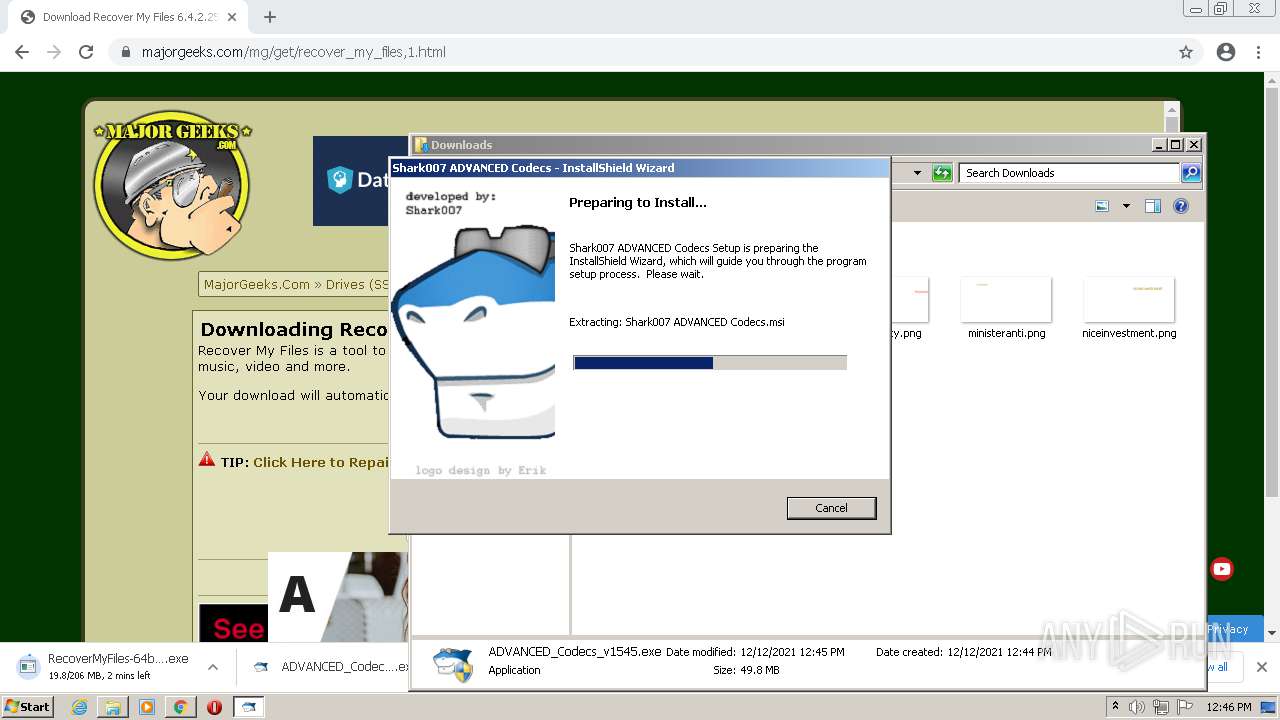1280x720 pixels.
Task: Open the ADVANCED_Codec download item in shelf
Action: tap(330, 667)
